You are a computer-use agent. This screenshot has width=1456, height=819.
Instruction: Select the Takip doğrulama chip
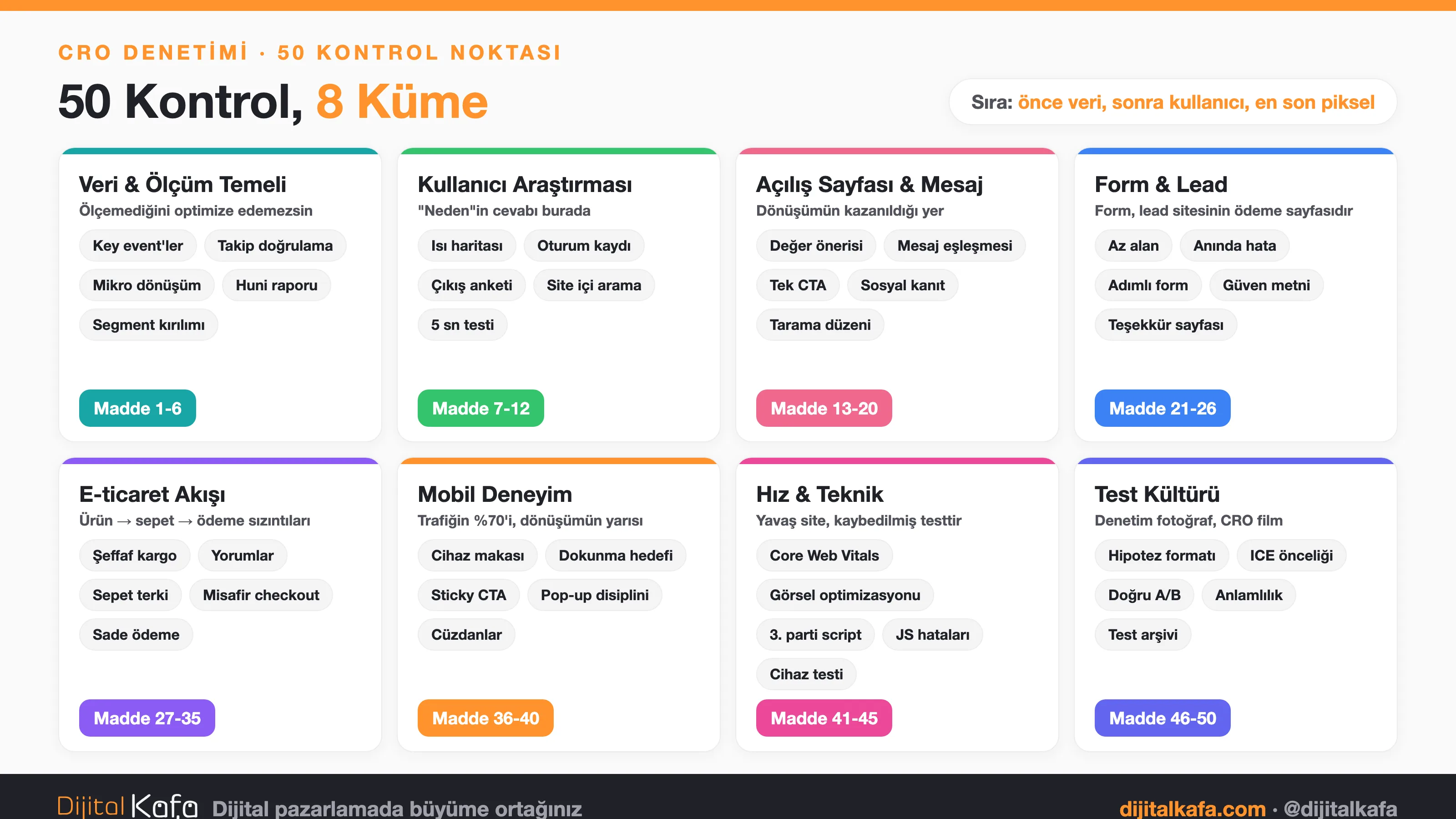coord(275,245)
